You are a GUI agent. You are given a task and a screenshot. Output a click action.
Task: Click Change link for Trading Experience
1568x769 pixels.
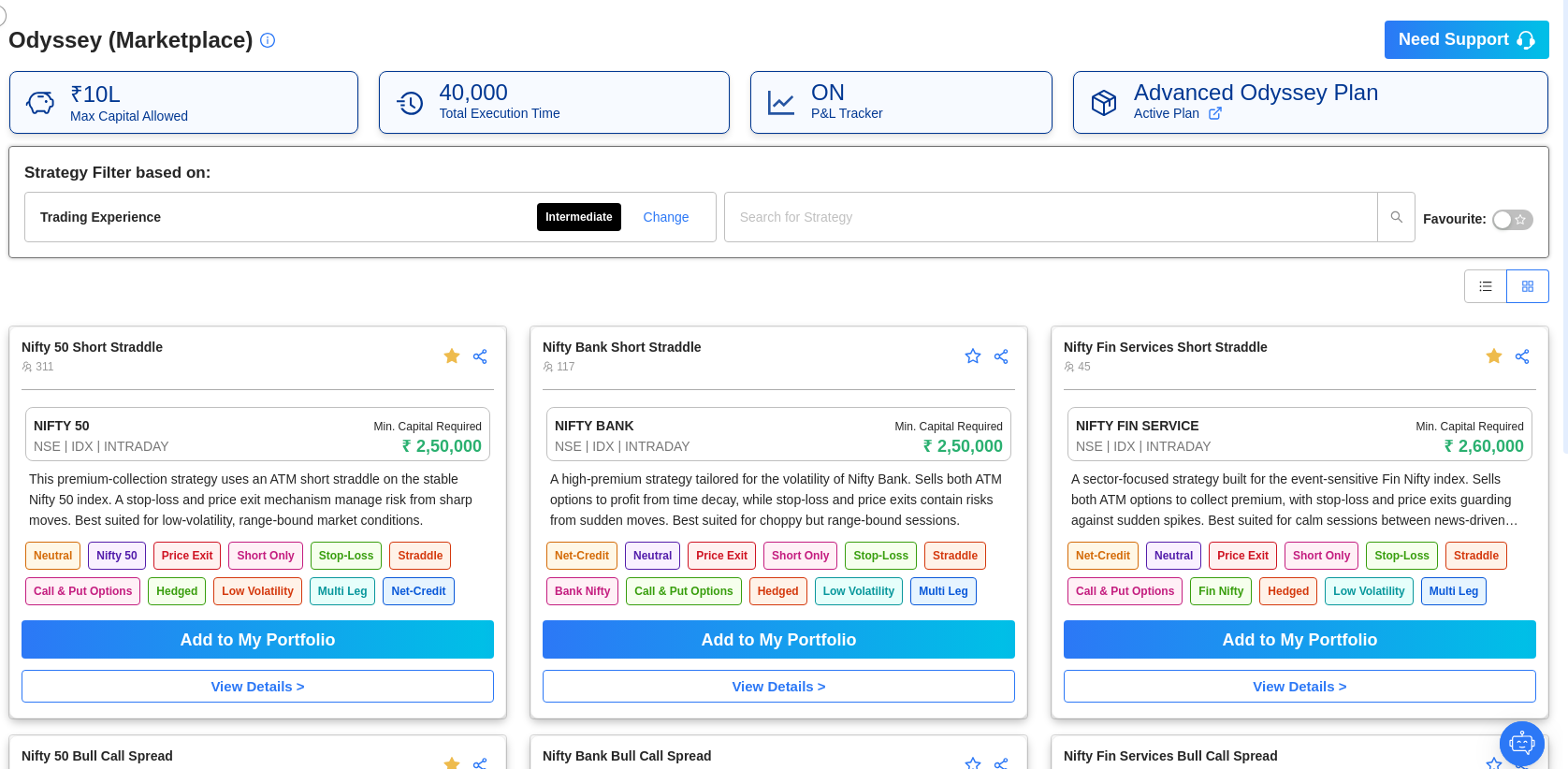(666, 217)
